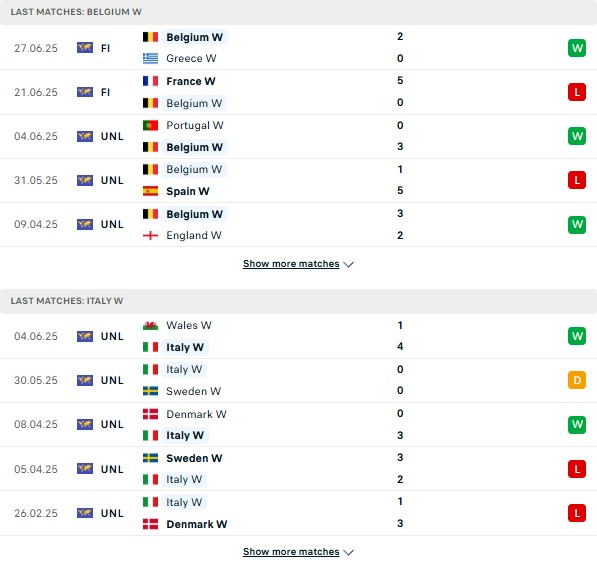Click the green W badge for Belgium vs Greece
This screenshot has width=597, height=569.
pyautogui.click(x=577, y=48)
